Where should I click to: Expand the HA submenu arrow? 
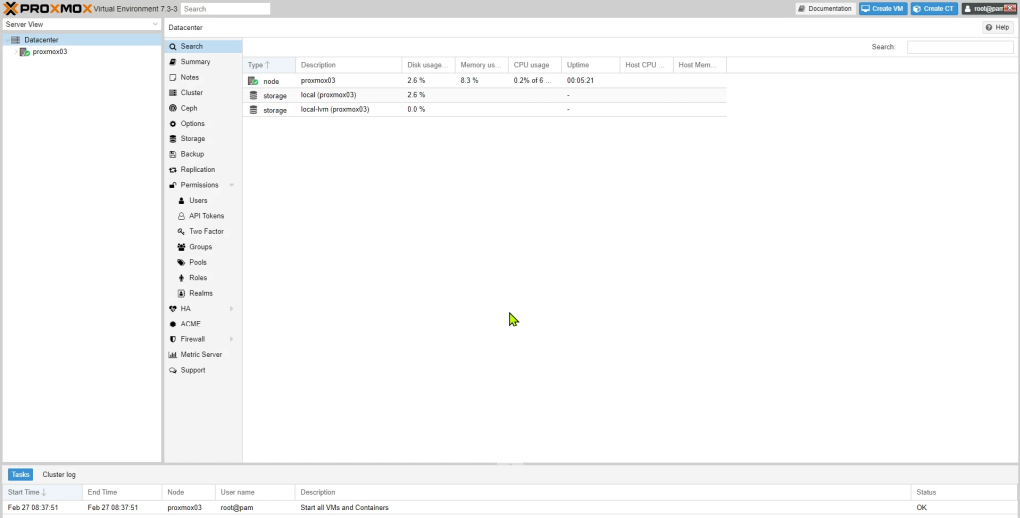pyautogui.click(x=232, y=309)
